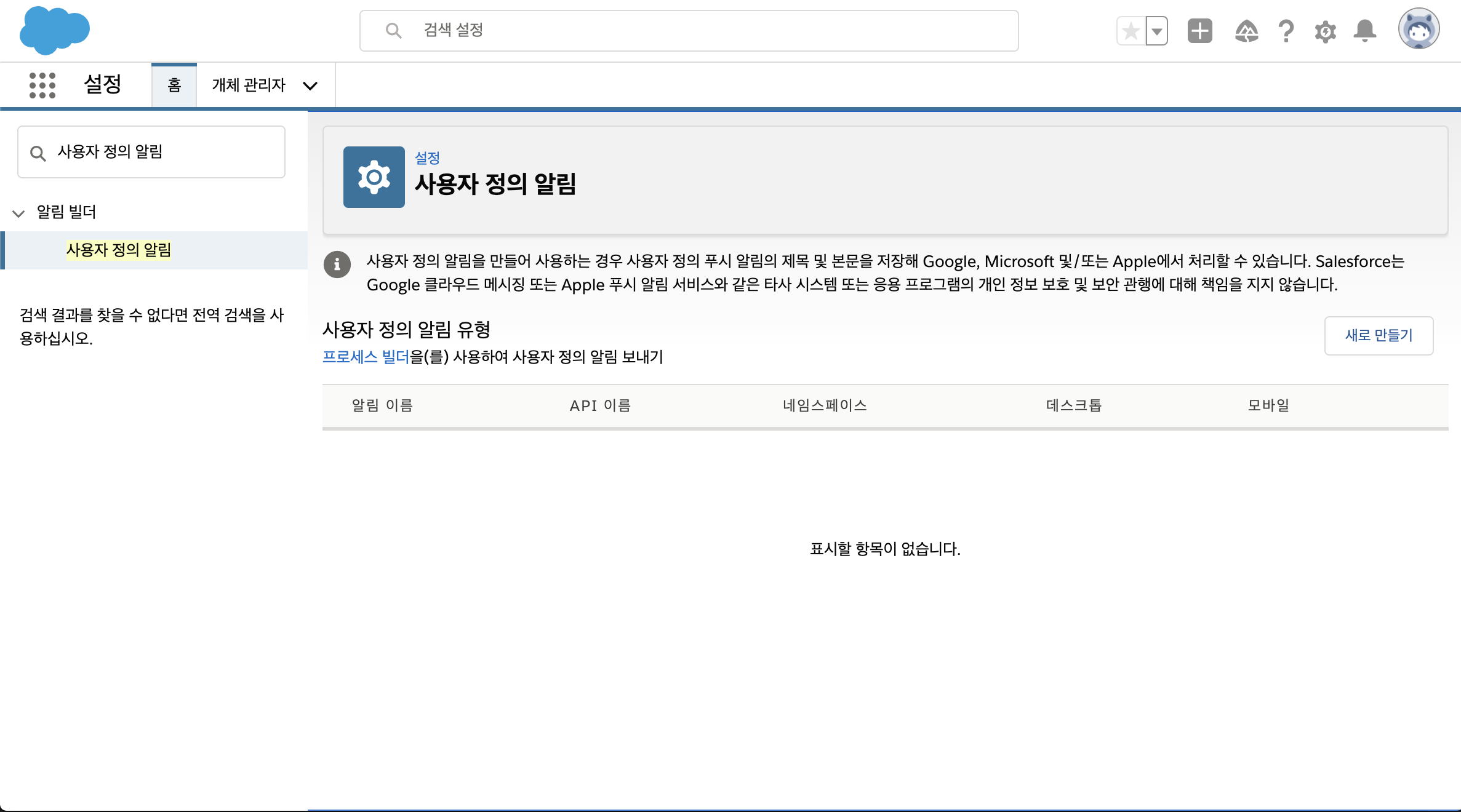Open the favorites list dropdown arrow

(x=1157, y=31)
